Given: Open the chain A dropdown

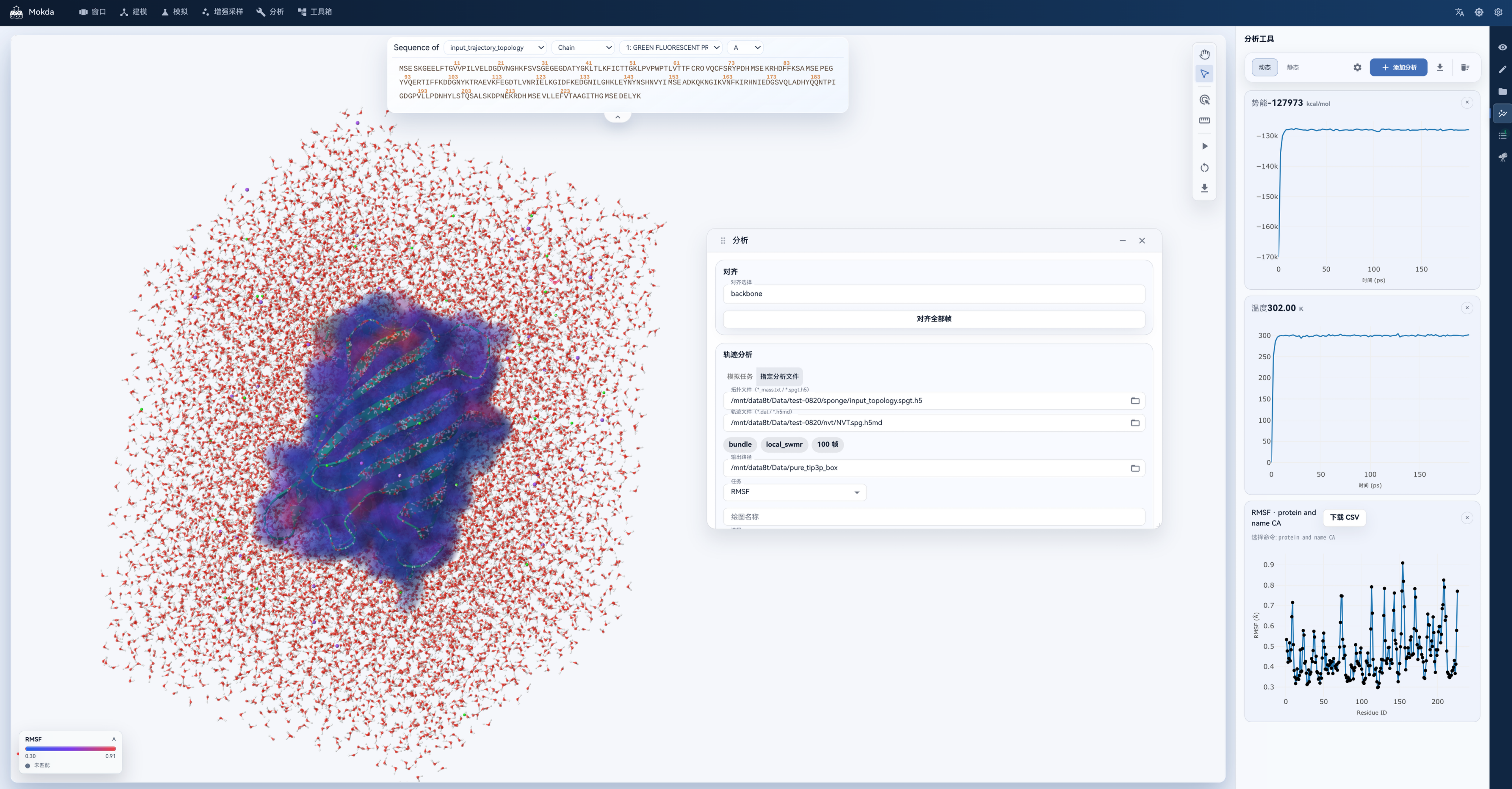Looking at the screenshot, I should 746,48.
